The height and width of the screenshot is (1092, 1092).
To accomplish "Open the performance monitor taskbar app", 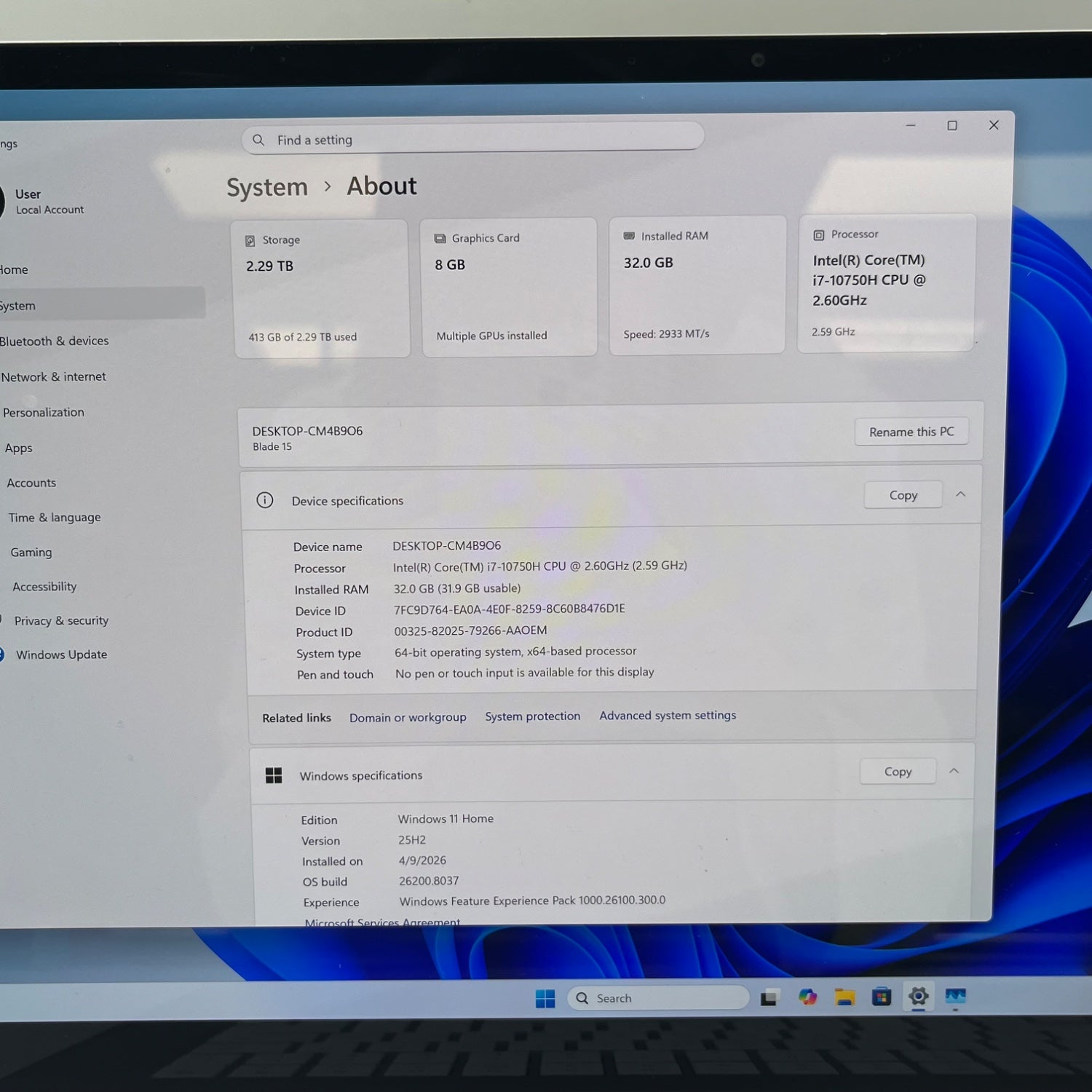I will click(955, 996).
